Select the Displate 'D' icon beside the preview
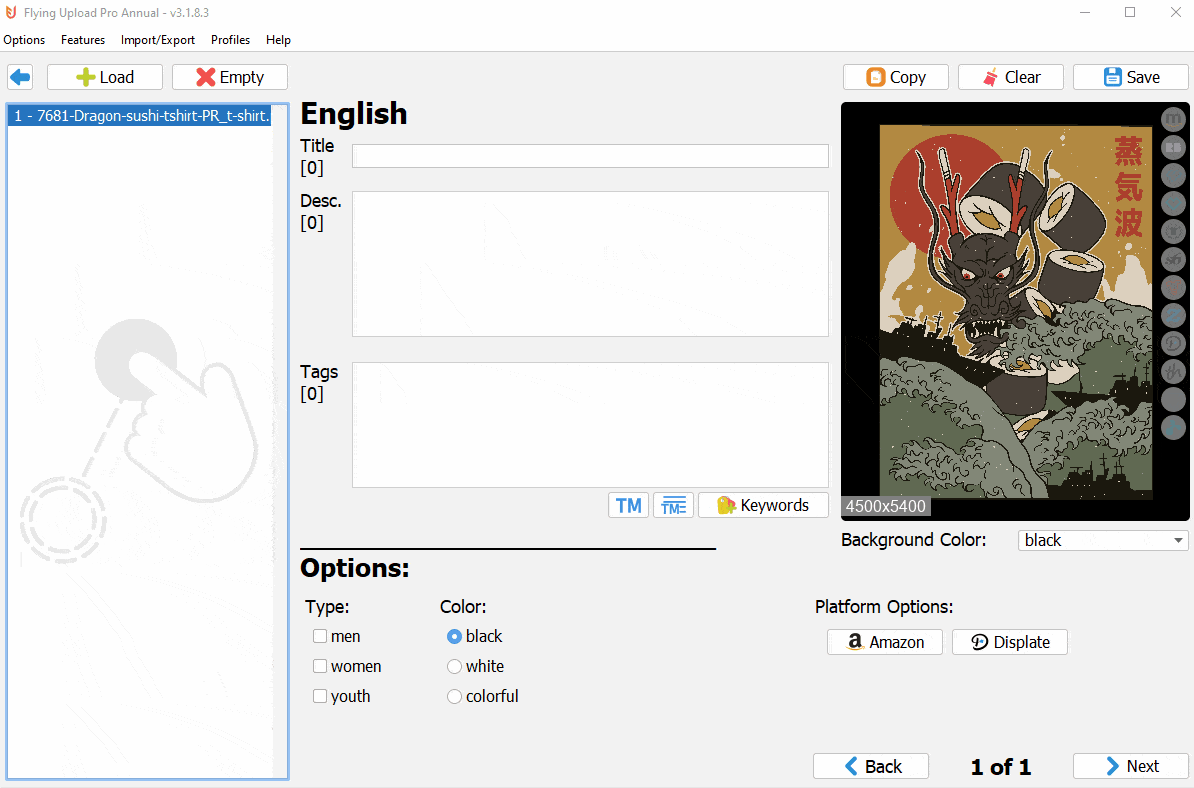This screenshot has width=1194, height=788. click(x=1173, y=343)
